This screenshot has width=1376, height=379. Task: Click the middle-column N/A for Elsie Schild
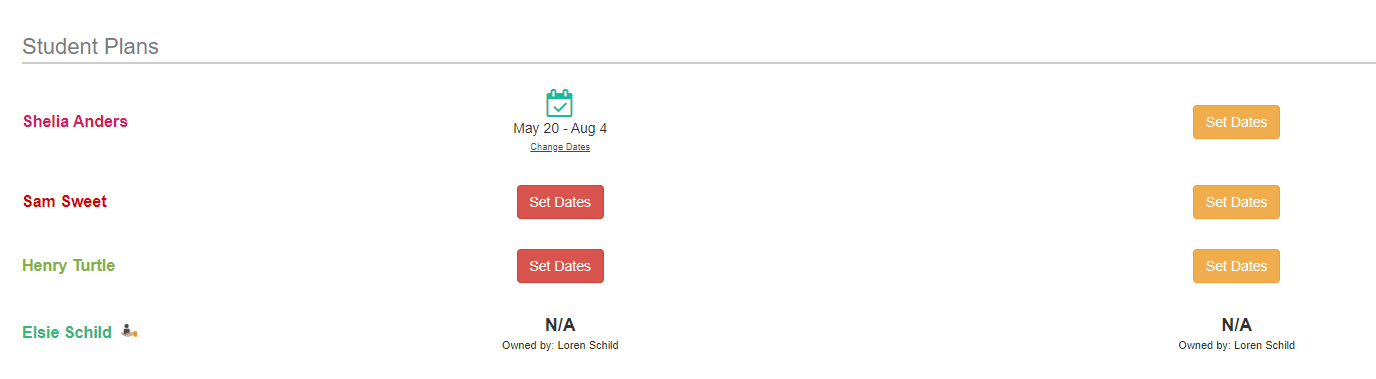point(560,325)
